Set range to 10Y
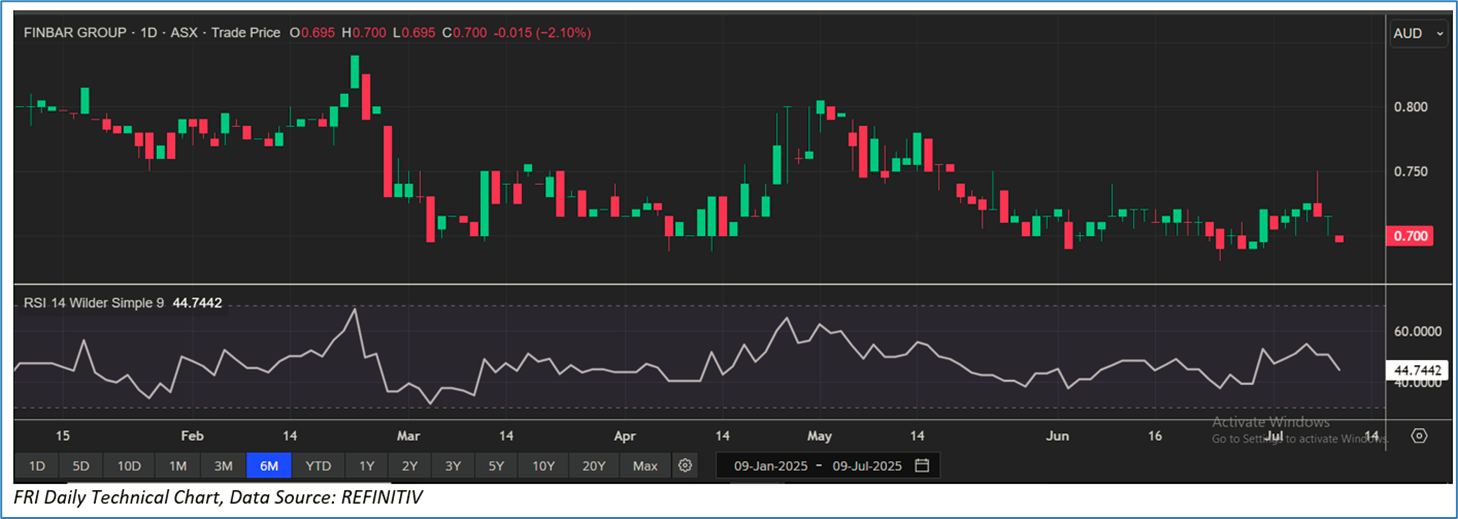 544,466
